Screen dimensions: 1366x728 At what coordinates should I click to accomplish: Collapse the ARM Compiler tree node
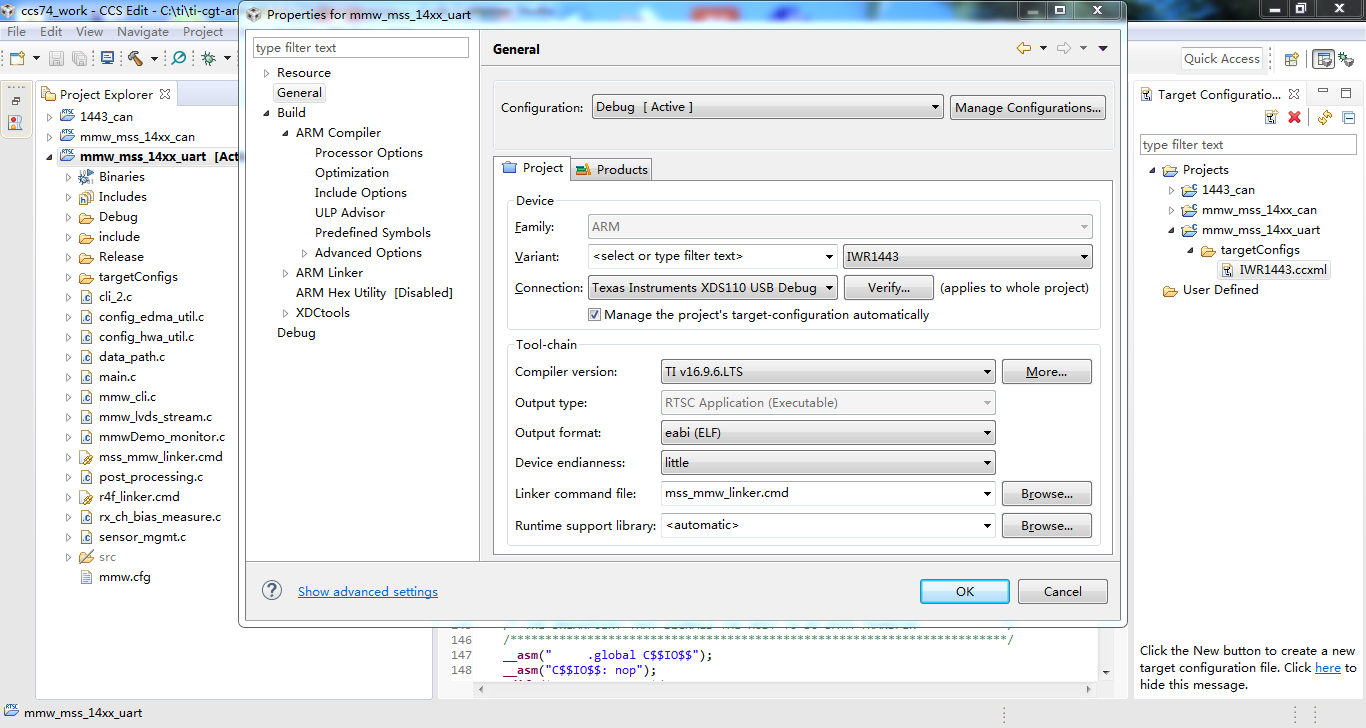[x=285, y=133]
